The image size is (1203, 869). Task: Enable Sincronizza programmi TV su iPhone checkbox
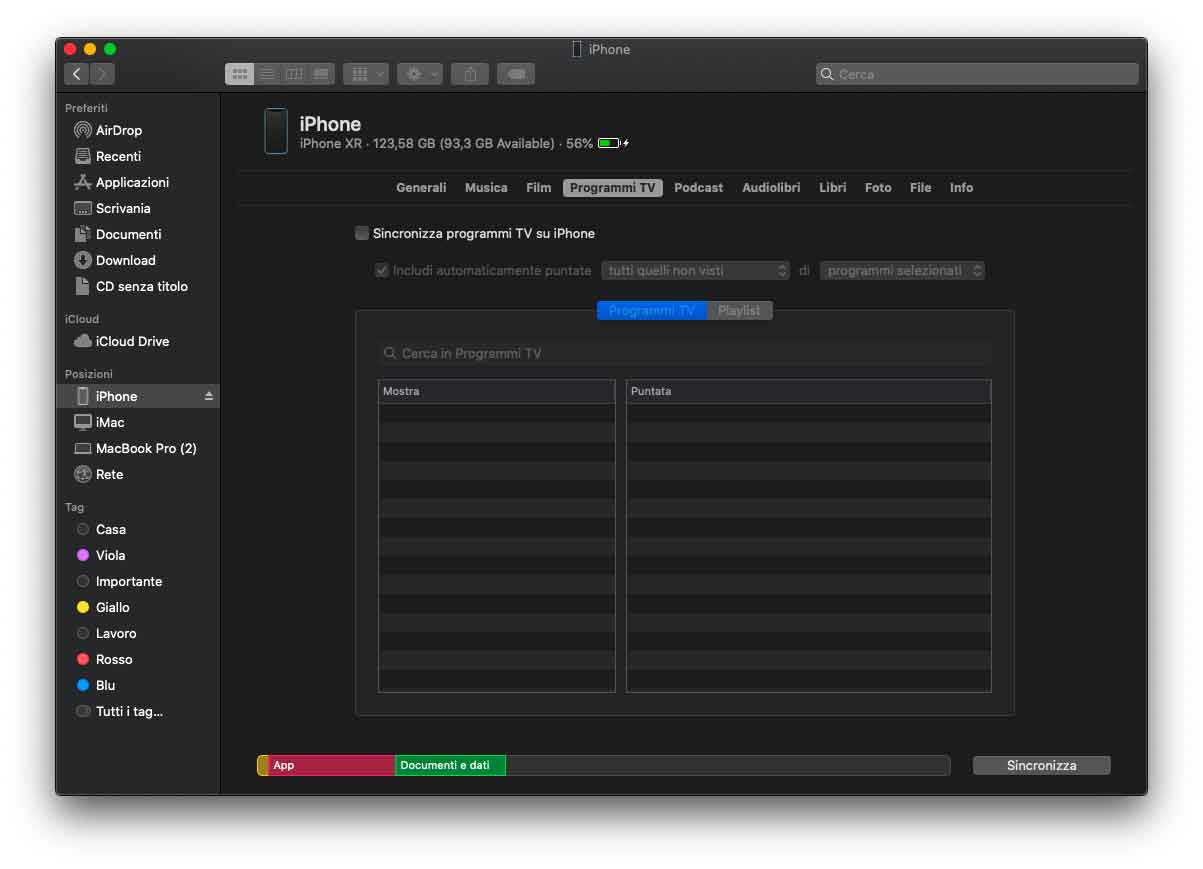[362, 233]
